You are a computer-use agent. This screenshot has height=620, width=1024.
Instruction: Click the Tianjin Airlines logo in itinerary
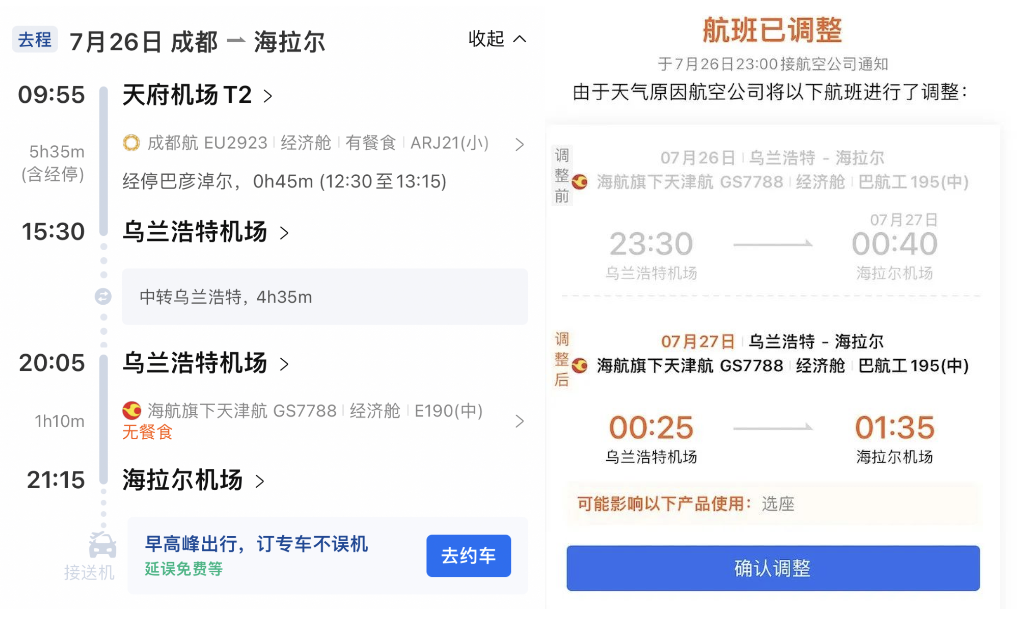[131, 410]
